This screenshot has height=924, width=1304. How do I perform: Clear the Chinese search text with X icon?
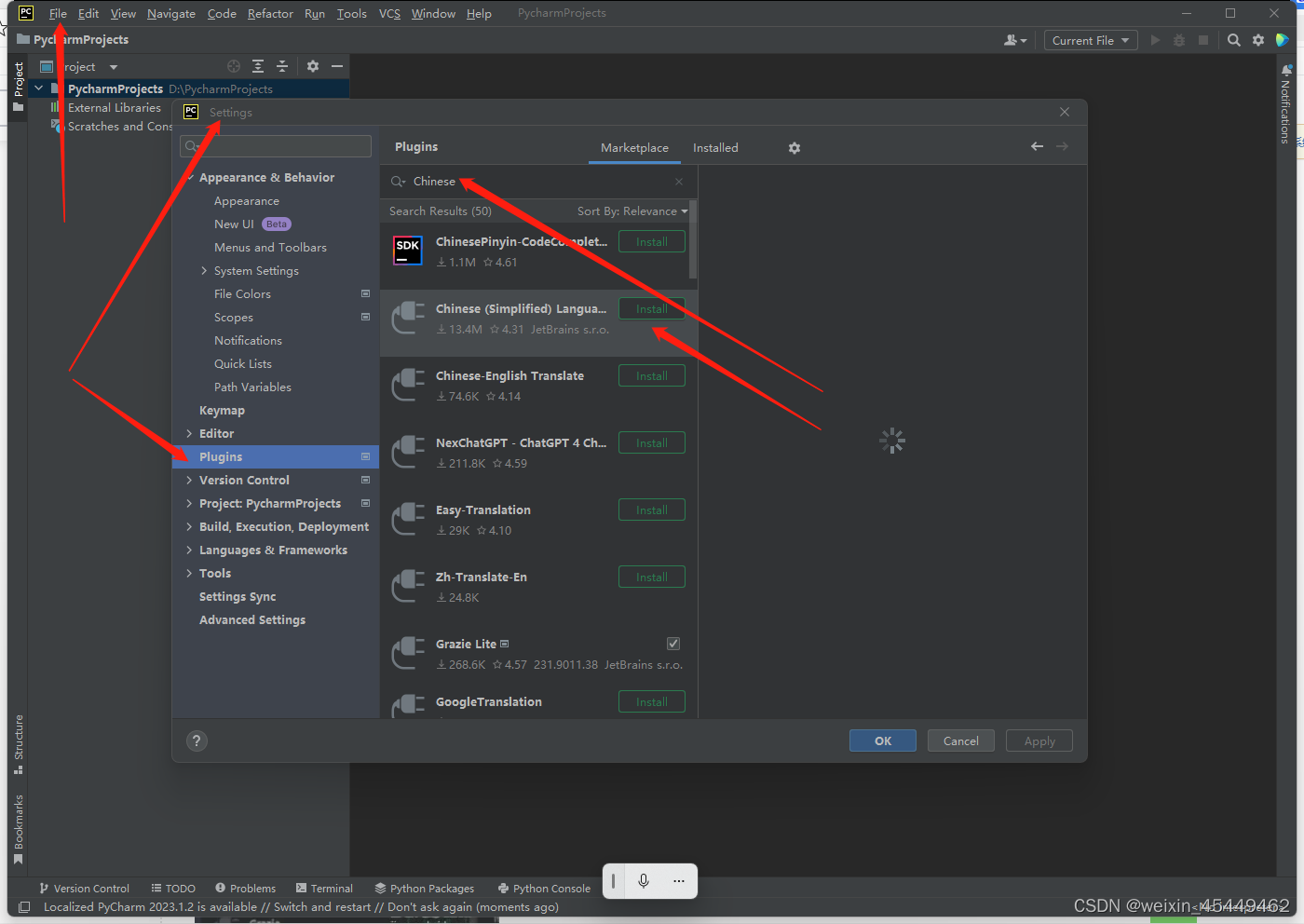[679, 182]
